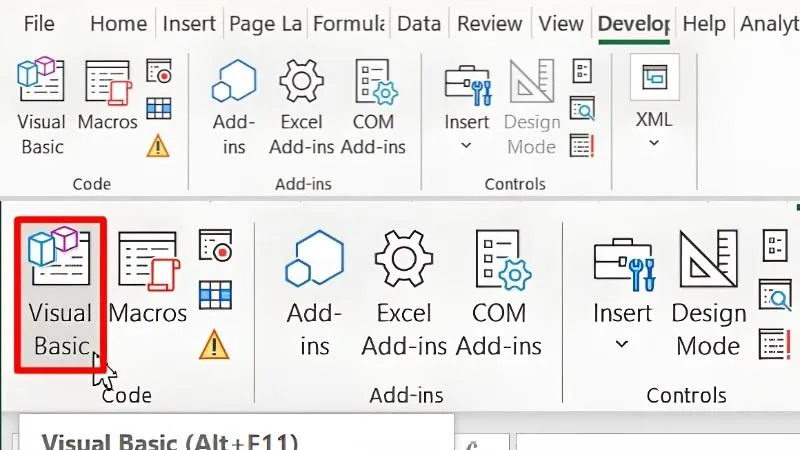The image size is (800, 450).
Task: Click Insert controls toolbox in the small upper ribbon
Action: [x=467, y=84]
